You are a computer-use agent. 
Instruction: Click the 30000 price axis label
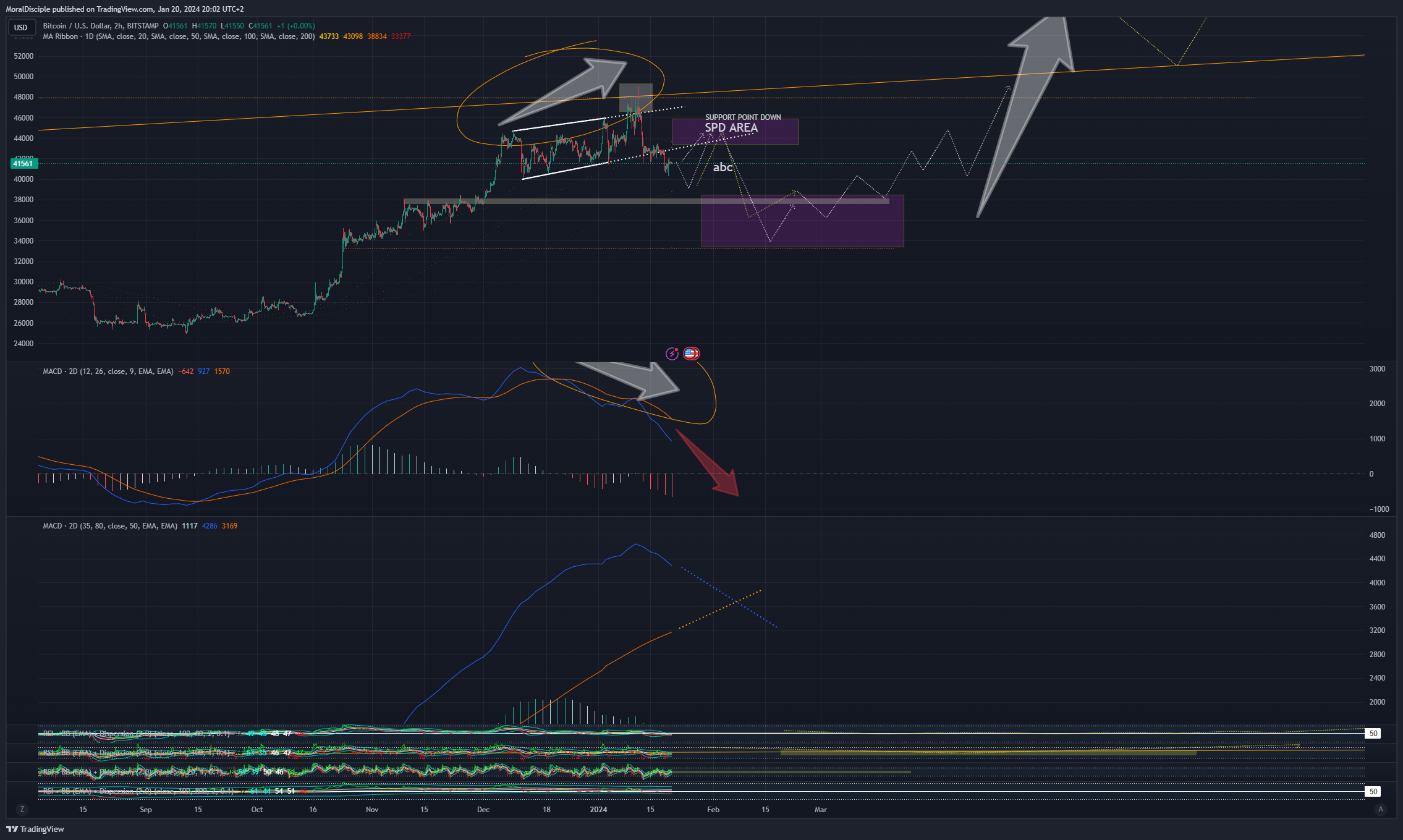(x=23, y=282)
